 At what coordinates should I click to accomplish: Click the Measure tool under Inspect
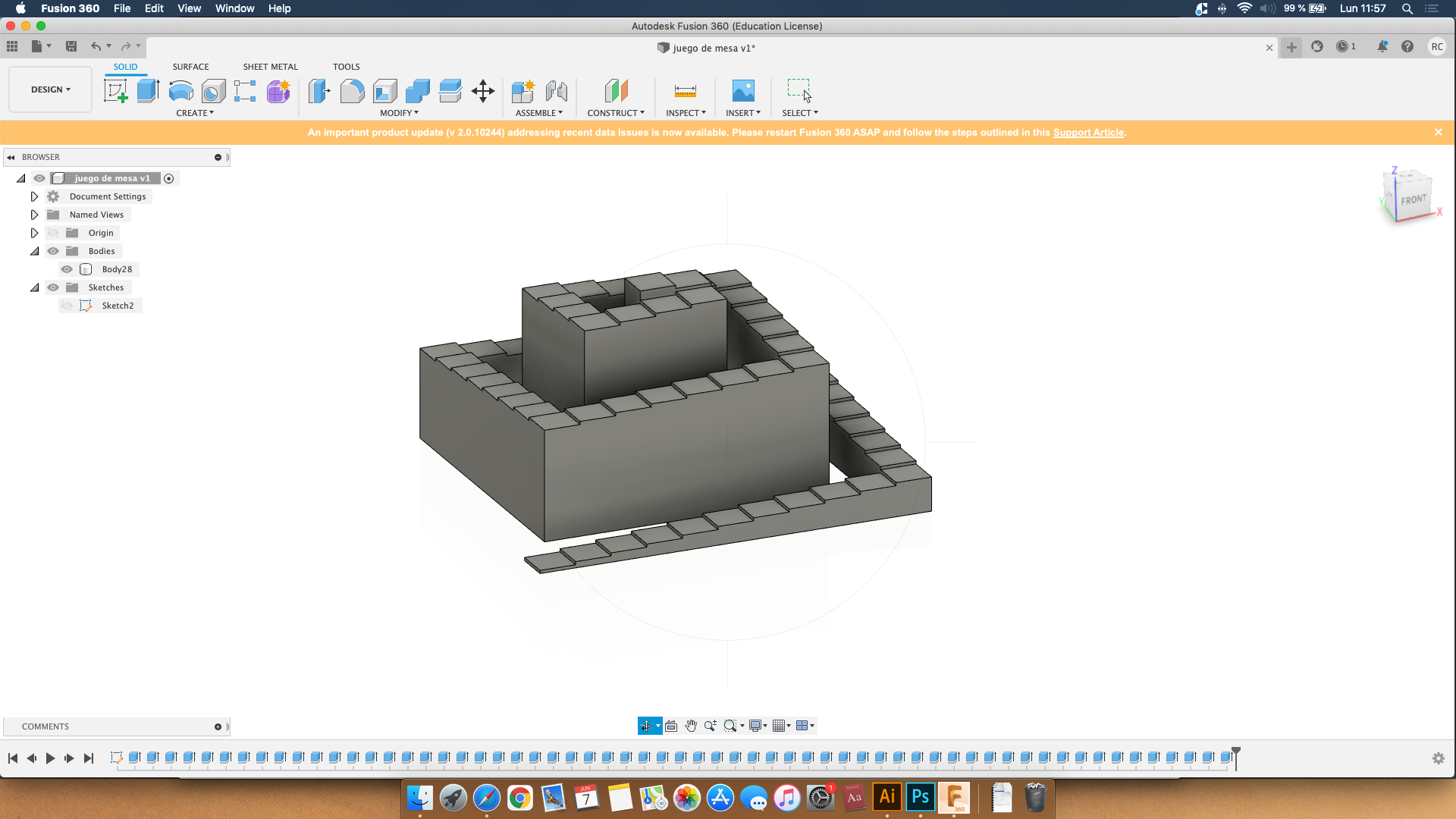685,91
